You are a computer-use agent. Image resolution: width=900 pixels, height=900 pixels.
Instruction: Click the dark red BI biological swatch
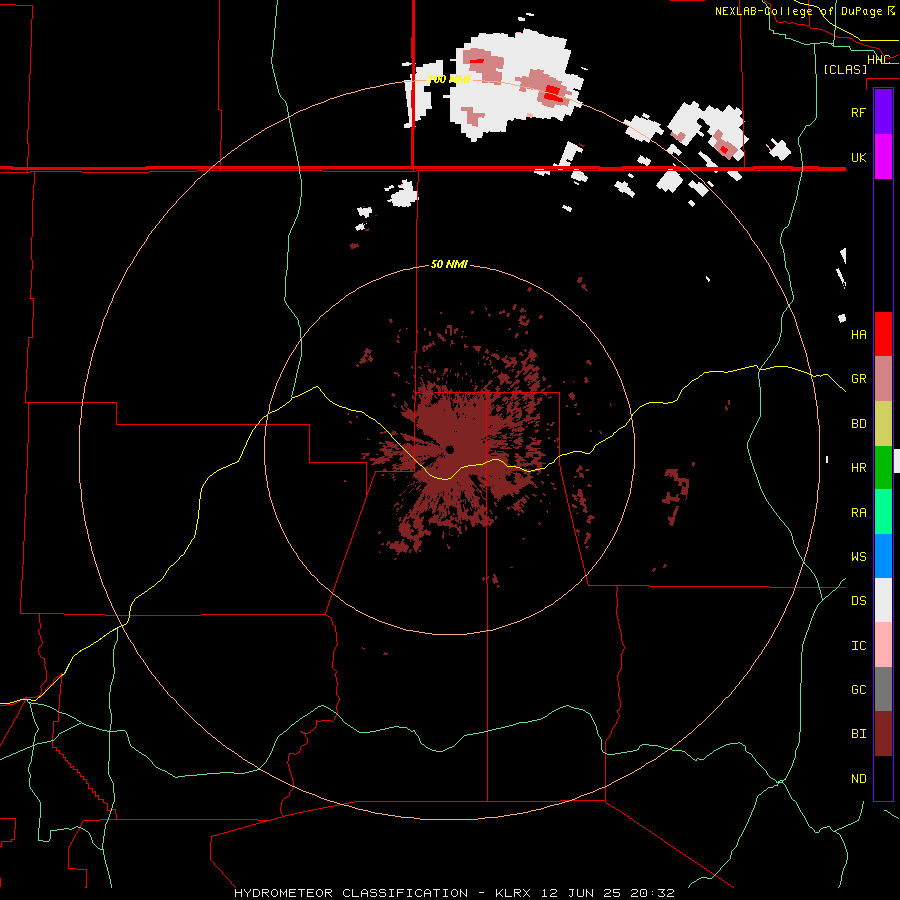coord(883,734)
